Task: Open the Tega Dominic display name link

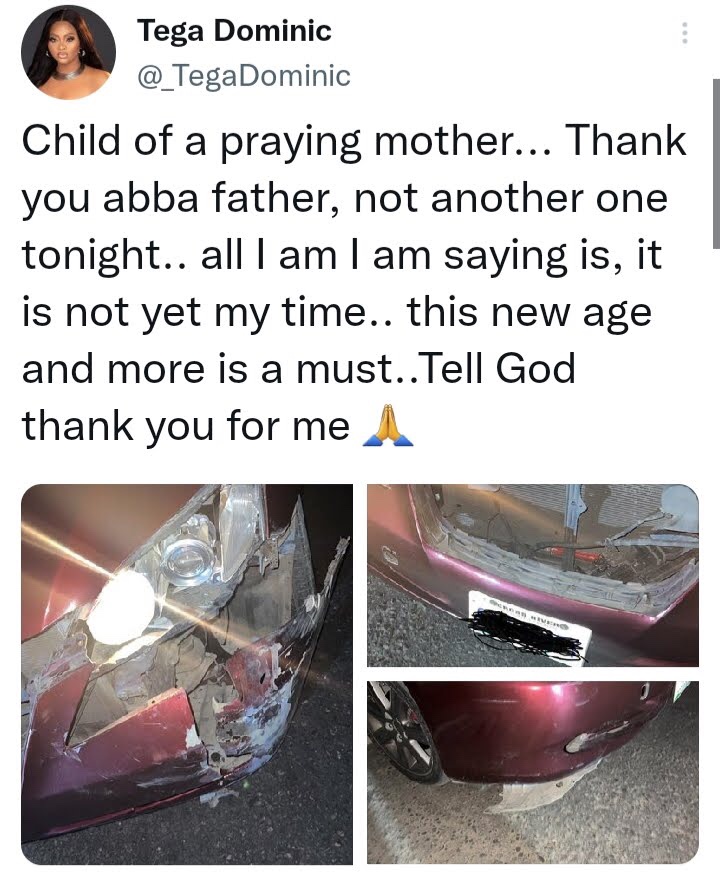Action: coord(234,30)
